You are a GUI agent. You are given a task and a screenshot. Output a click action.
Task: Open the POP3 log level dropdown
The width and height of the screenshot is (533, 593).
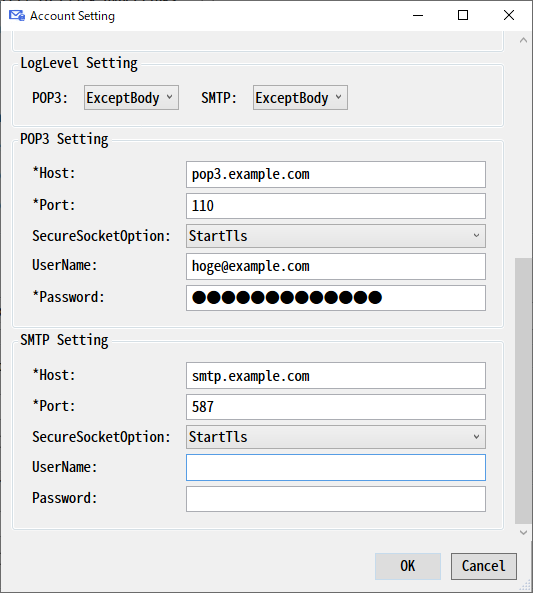click(131, 98)
